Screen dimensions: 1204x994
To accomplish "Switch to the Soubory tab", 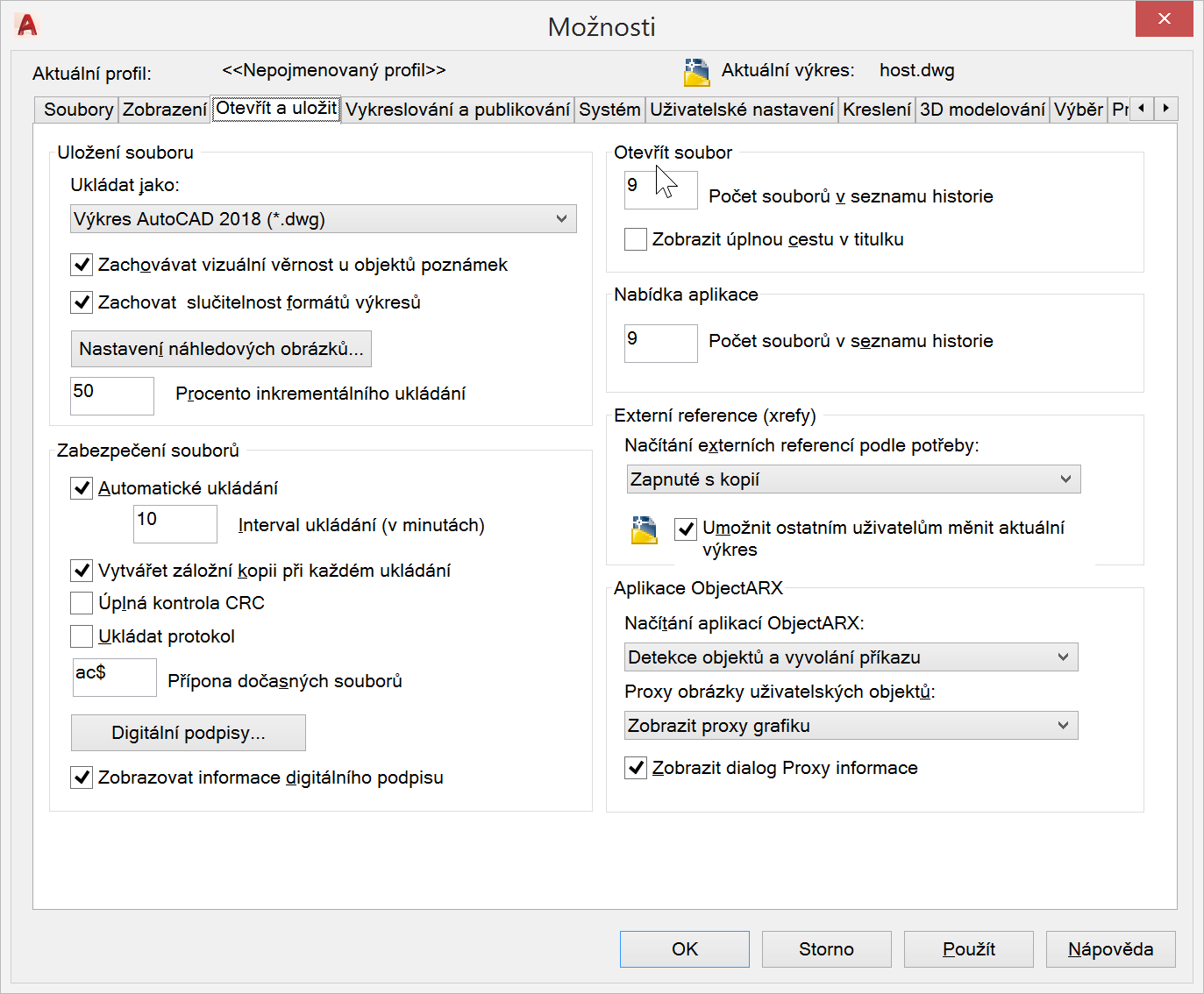I will pyautogui.click(x=78, y=110).
